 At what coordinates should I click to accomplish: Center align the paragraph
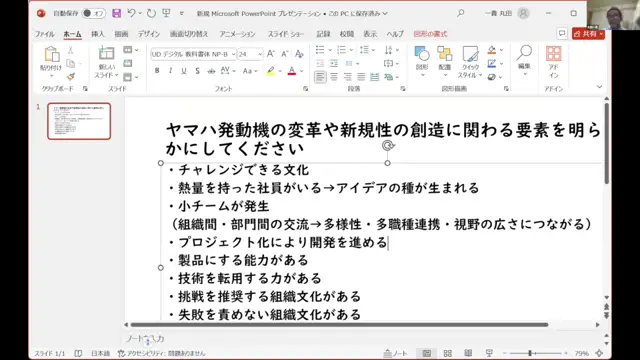coord(334,77)
